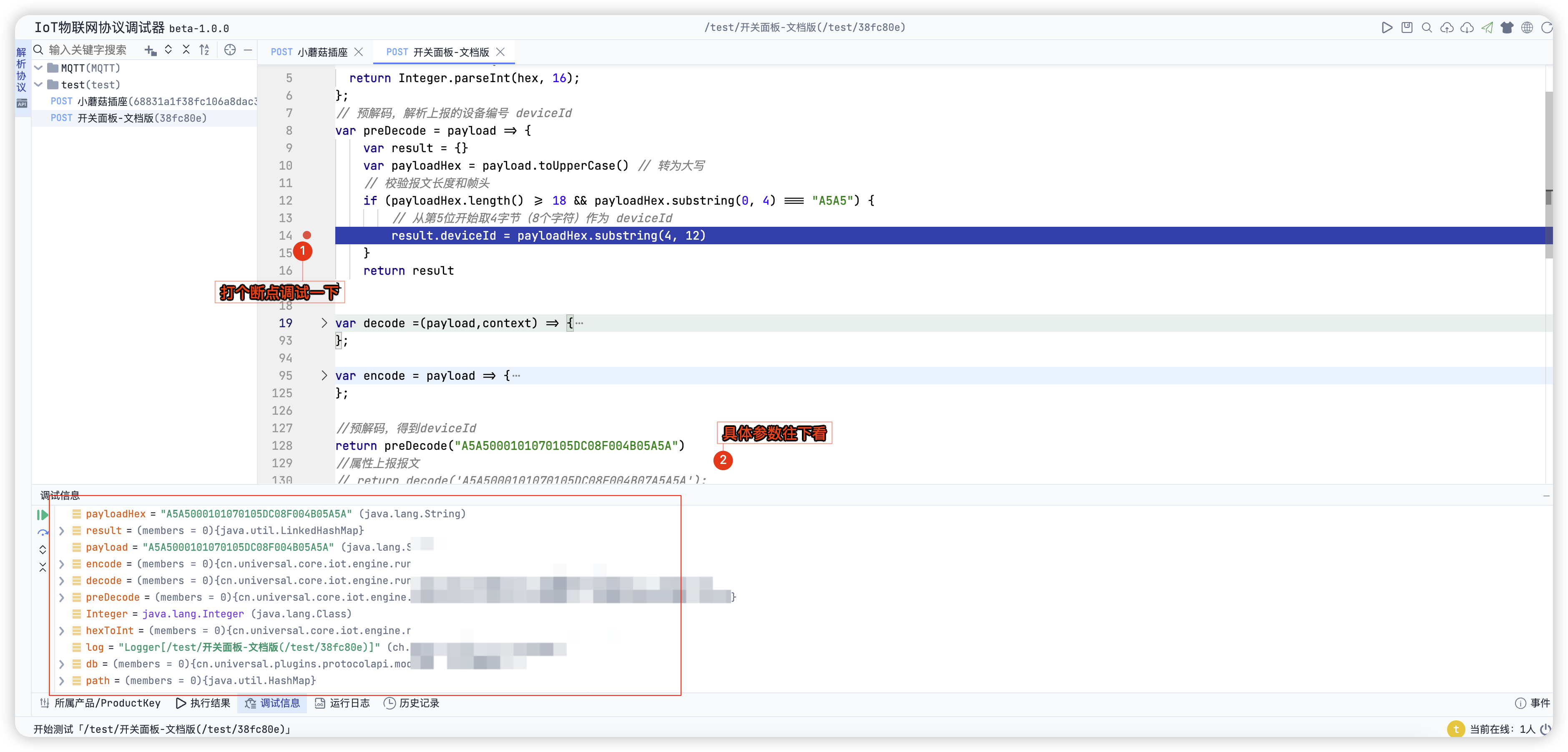Click the keyword search input field
This screenshot has height=752, width=1568.
(x=88, y=50)
